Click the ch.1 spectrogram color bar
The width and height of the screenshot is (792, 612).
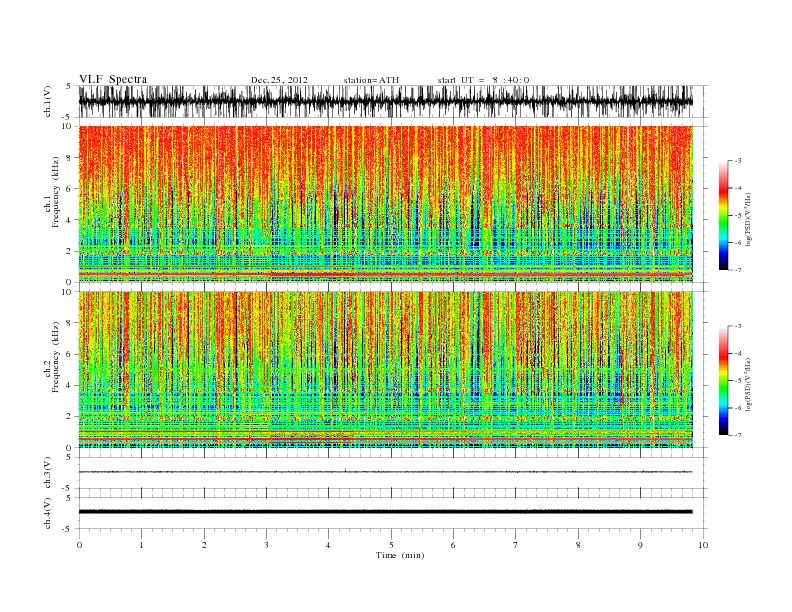coord(723,215)
